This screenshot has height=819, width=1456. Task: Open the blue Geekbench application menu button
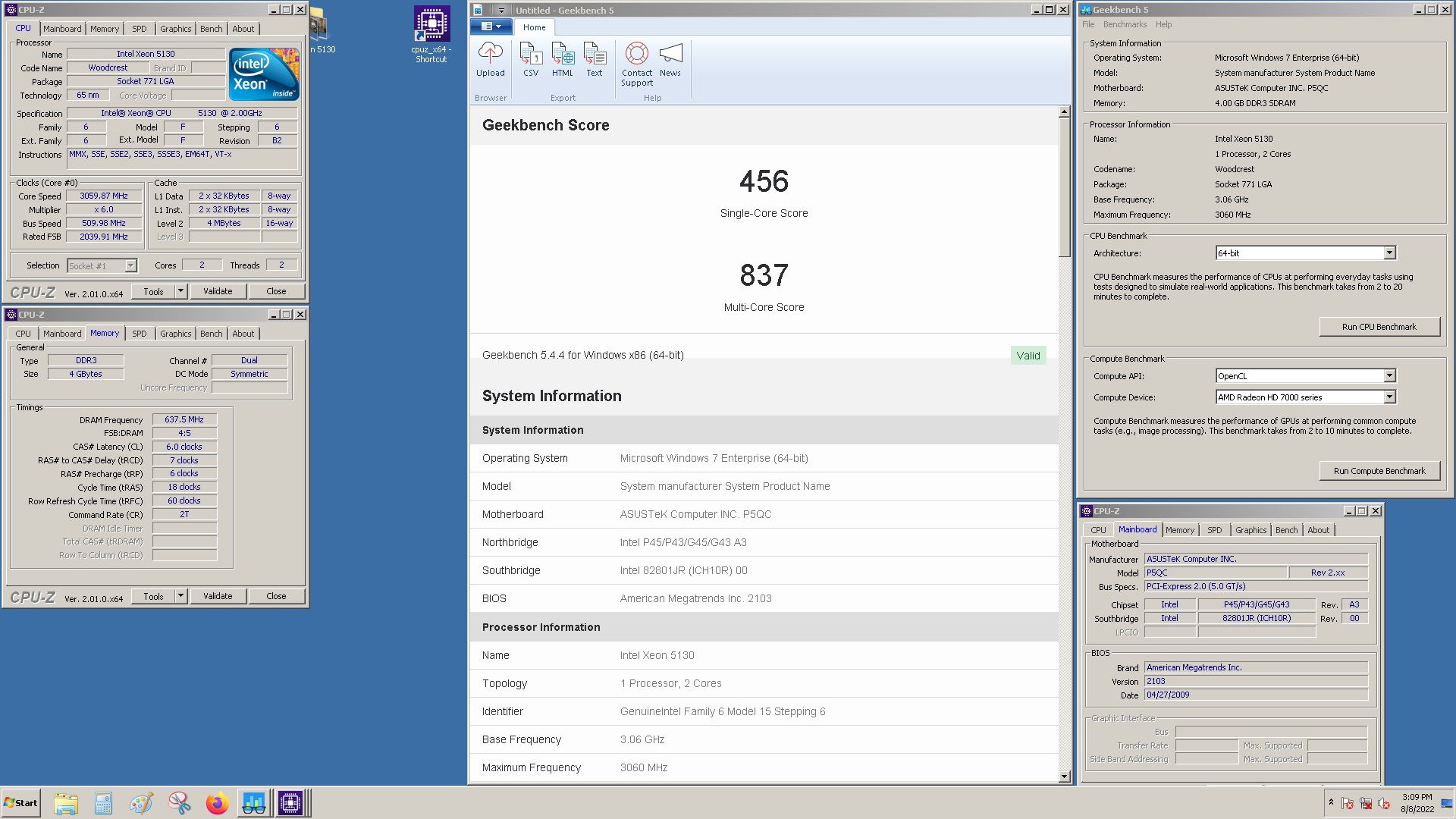(491, 27)
